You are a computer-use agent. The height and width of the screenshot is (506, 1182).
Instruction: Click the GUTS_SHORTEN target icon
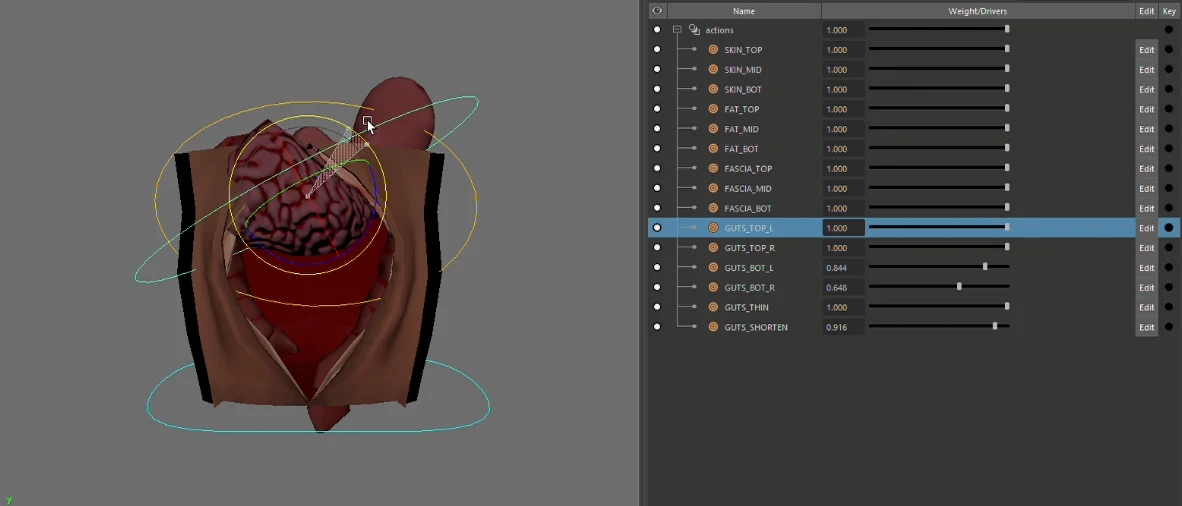click(x=713, y=327)
